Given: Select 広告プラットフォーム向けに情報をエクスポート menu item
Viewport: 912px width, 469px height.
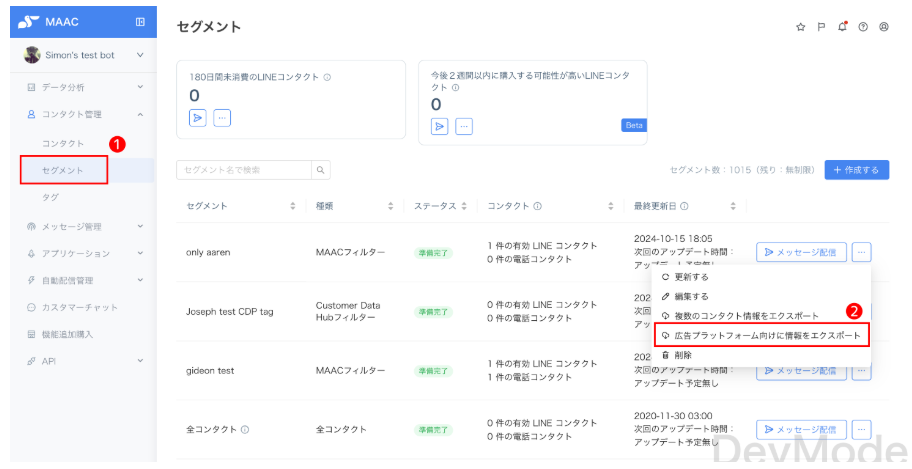Looking at the screenshot, I should tap(761, 335).
